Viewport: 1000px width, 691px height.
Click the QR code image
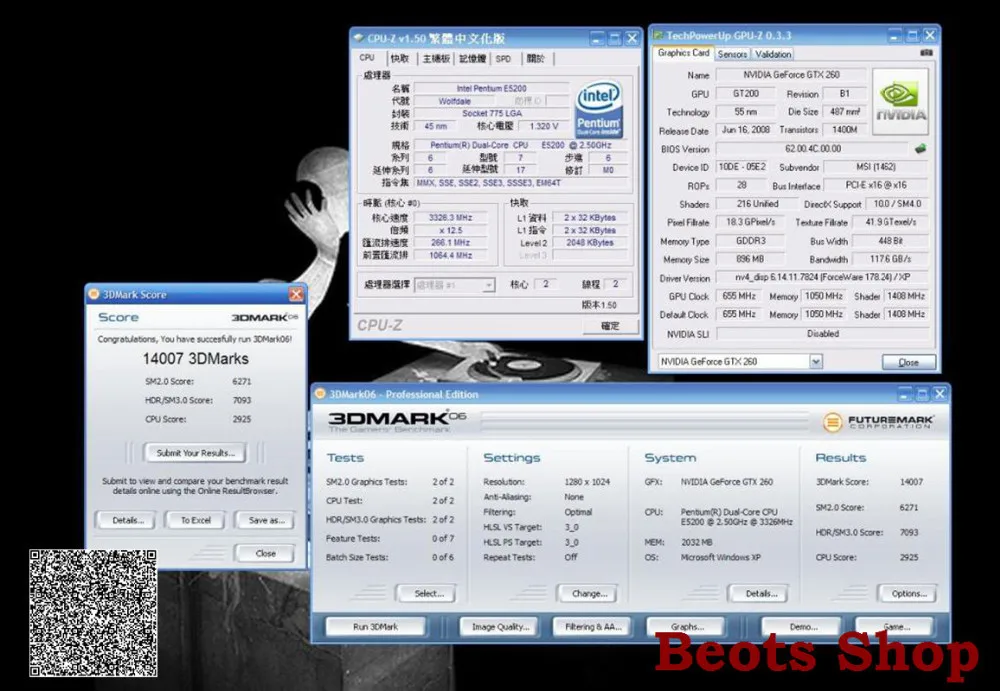point(93,613)
